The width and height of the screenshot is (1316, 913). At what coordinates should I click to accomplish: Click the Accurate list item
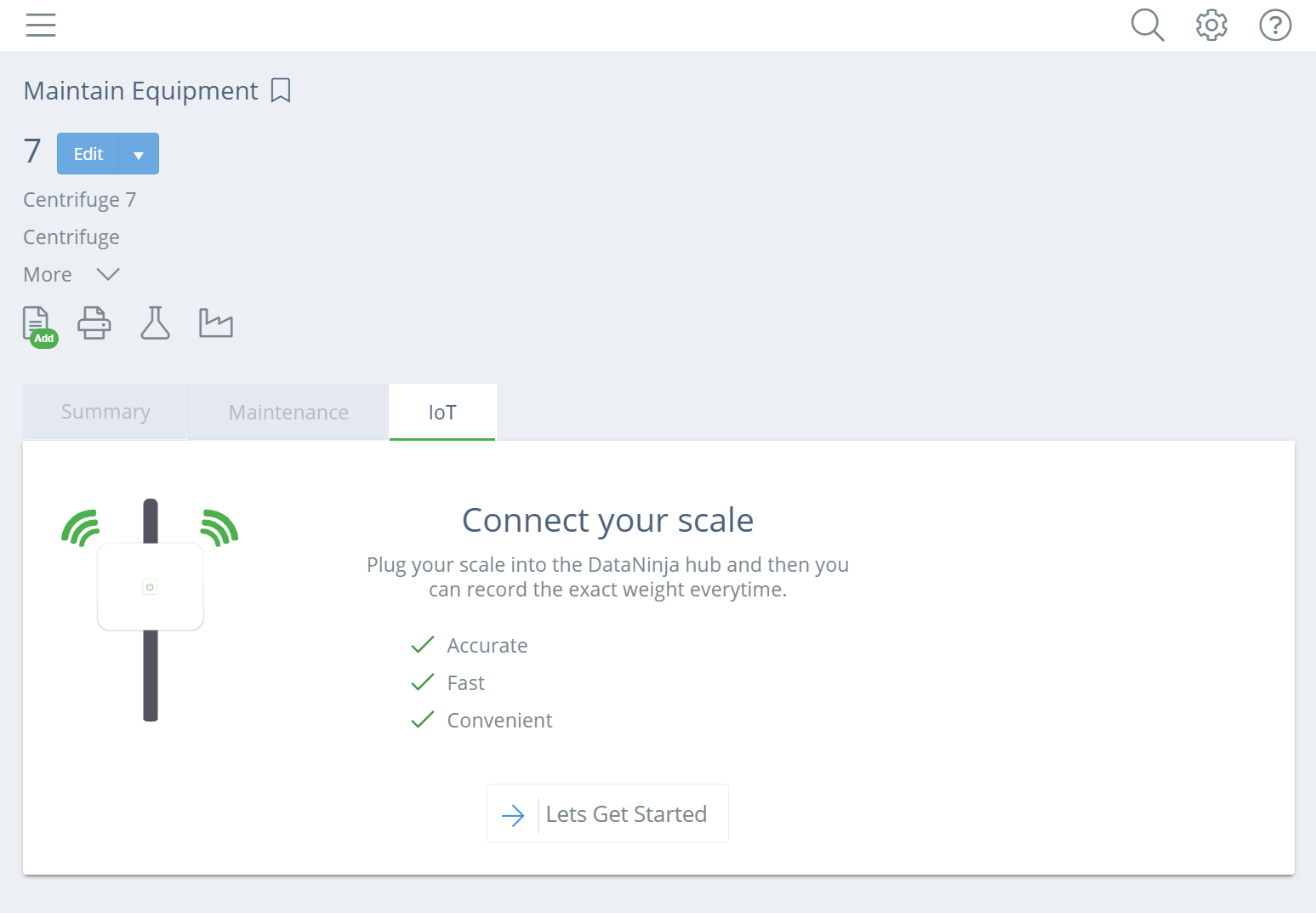469,646
